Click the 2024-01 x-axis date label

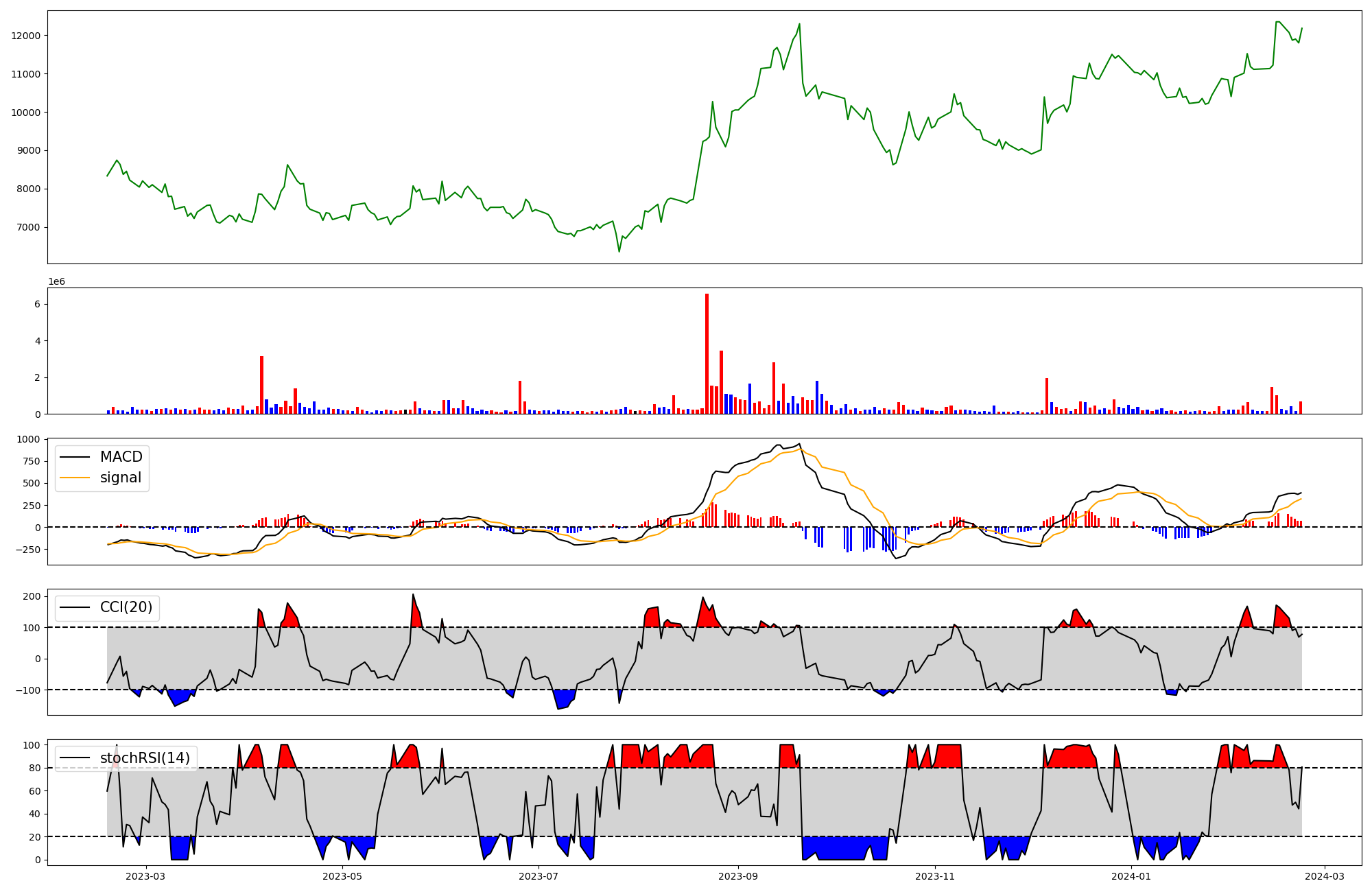click(x=1131, y=876)
